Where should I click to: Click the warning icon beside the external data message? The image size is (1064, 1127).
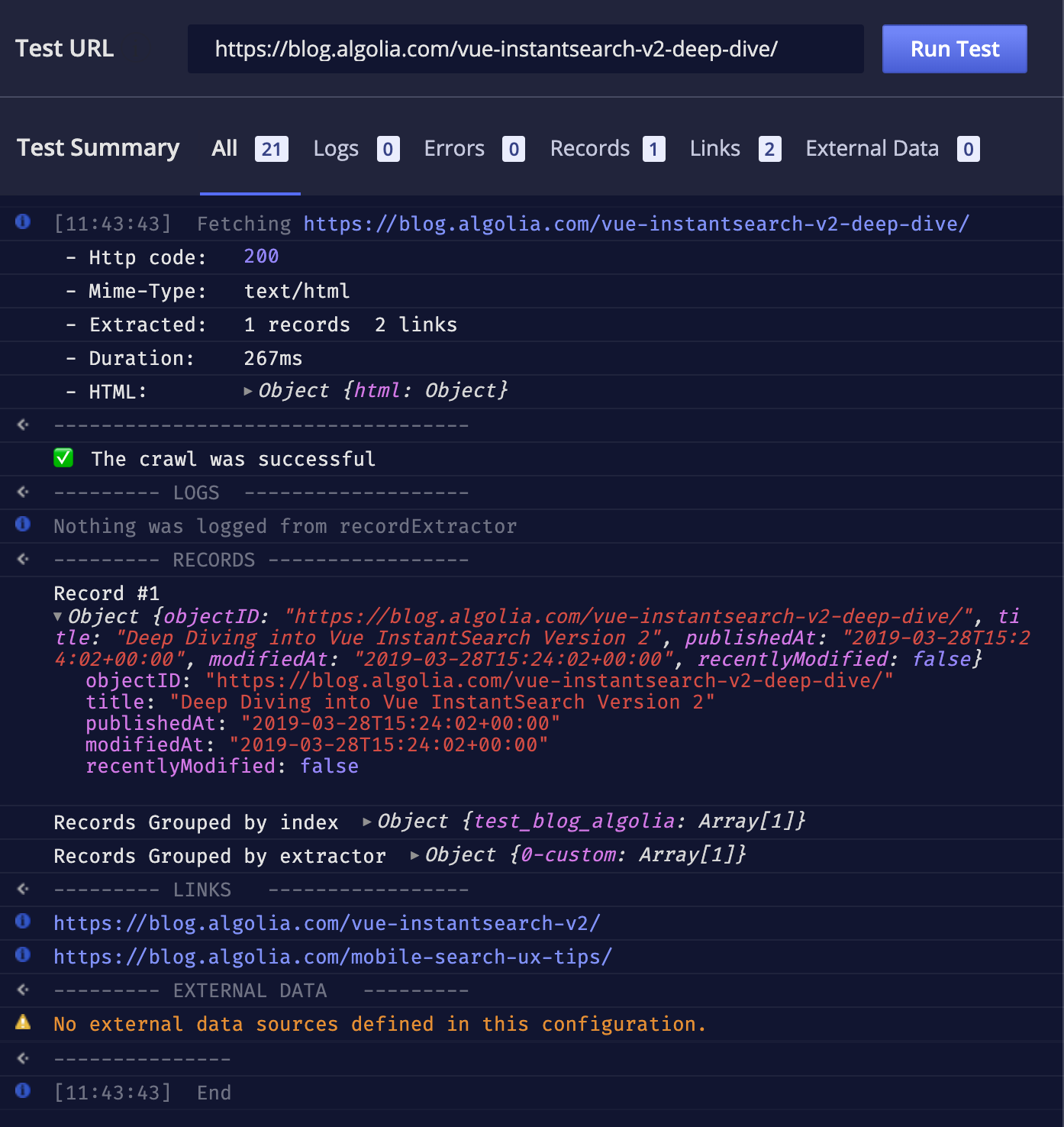pos(22,1023)
